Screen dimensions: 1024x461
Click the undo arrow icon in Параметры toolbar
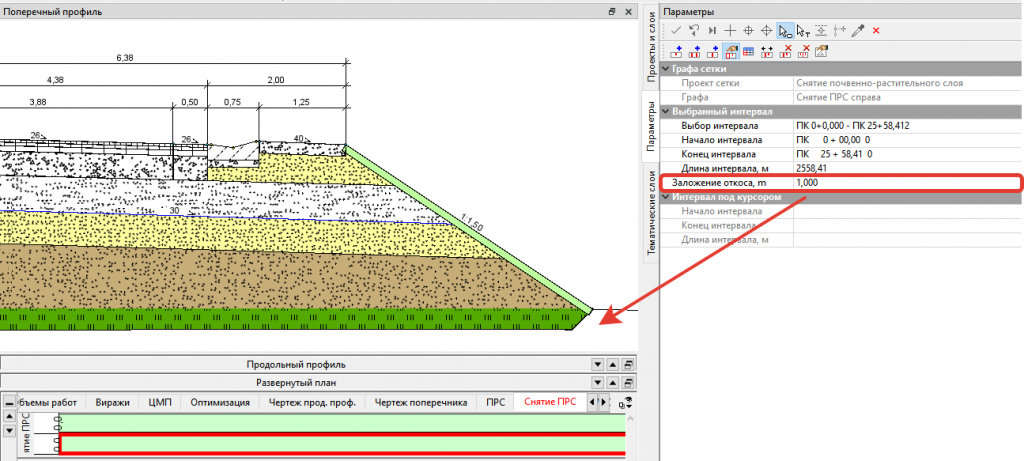point(694,30)
